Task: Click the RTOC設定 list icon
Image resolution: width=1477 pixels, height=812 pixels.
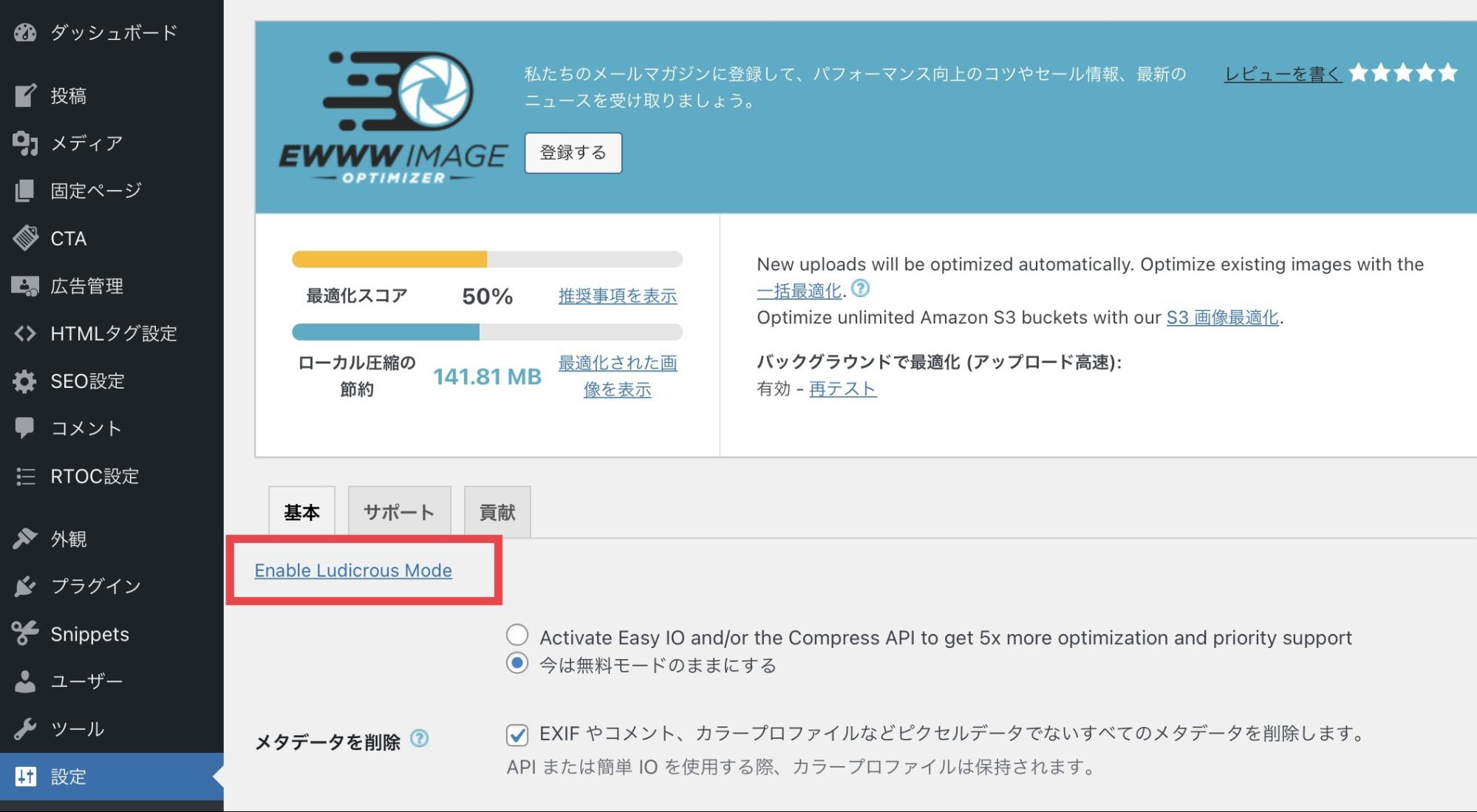Action: pos(25,477)
